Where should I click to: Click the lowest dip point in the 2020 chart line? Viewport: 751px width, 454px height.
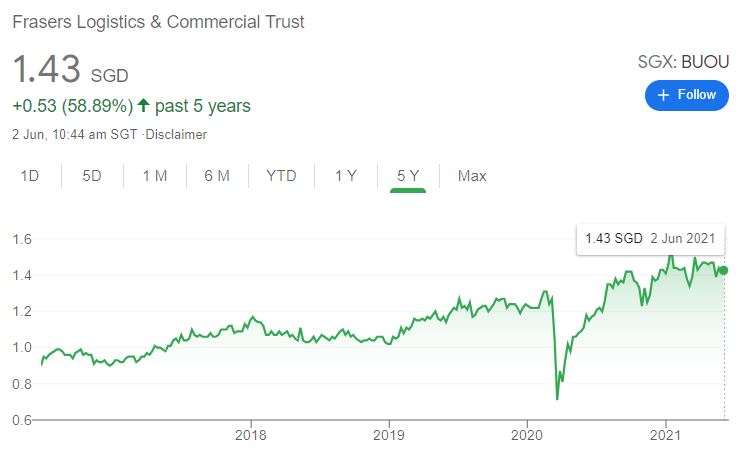557,399
